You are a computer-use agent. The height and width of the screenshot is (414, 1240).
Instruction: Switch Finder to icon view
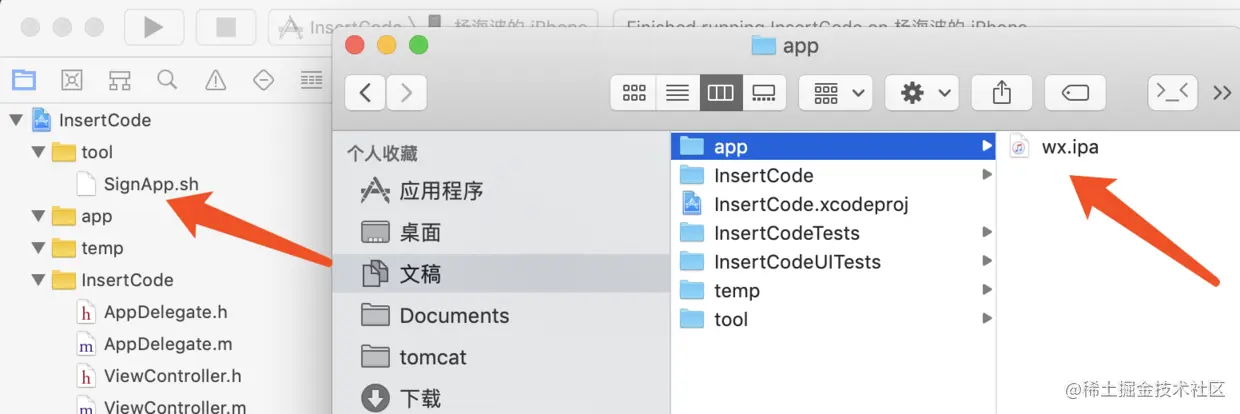634,93
